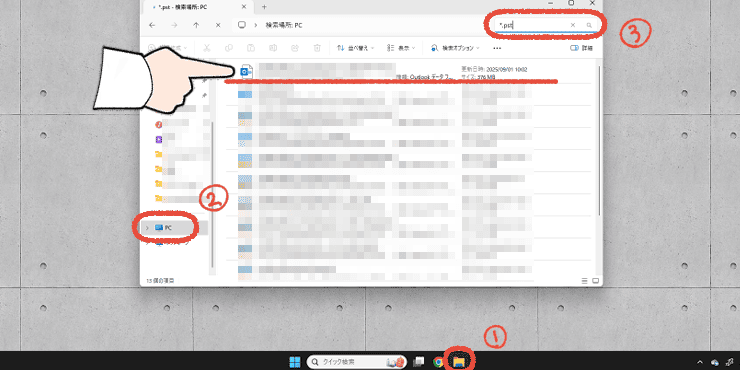
Task: Toggle the 詳細 details pane
Action: (x=581, y=48)
